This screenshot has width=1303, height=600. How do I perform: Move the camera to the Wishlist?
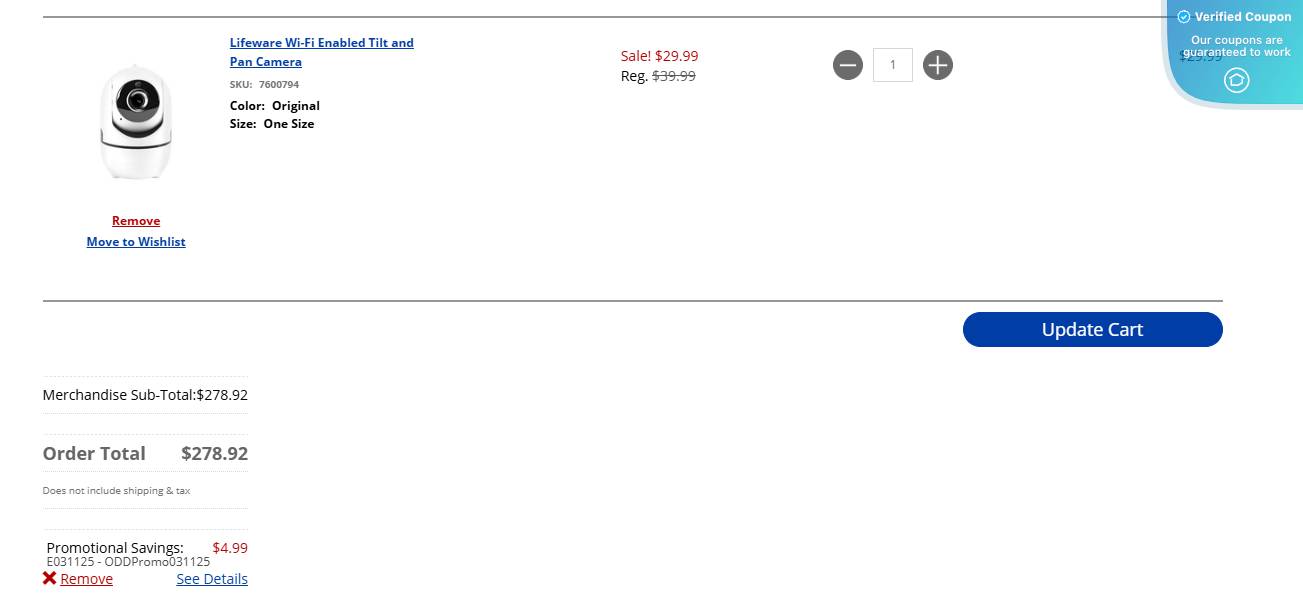(x=136, y=242)
